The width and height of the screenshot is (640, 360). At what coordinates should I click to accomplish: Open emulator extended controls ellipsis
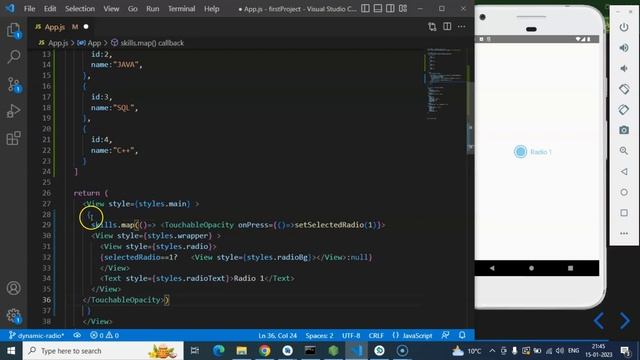(624, 233)
